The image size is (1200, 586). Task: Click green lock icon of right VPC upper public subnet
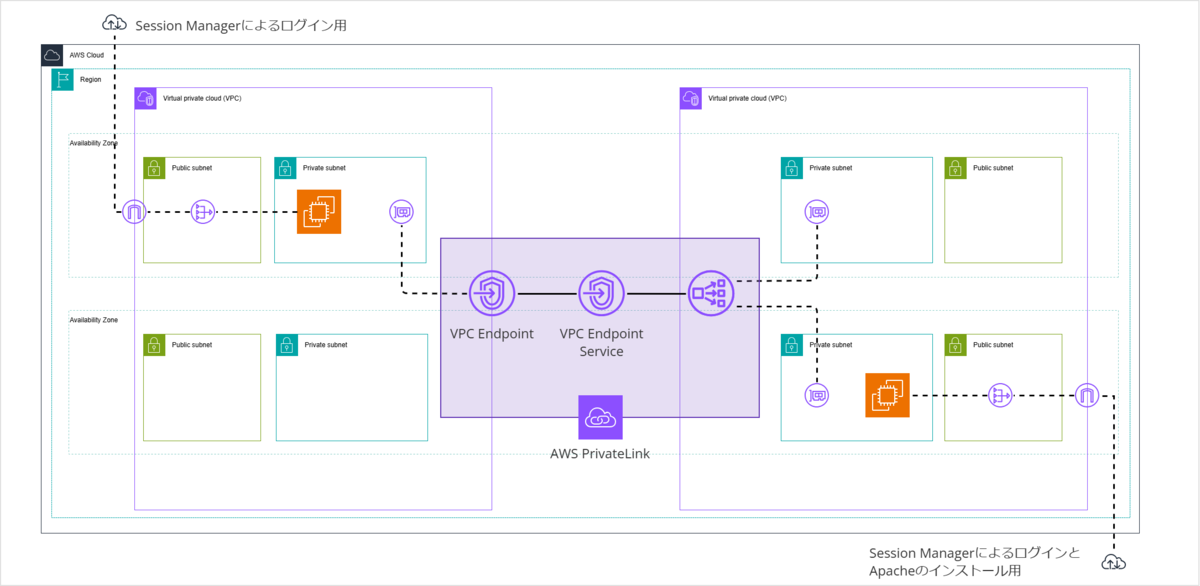(956, 168)
